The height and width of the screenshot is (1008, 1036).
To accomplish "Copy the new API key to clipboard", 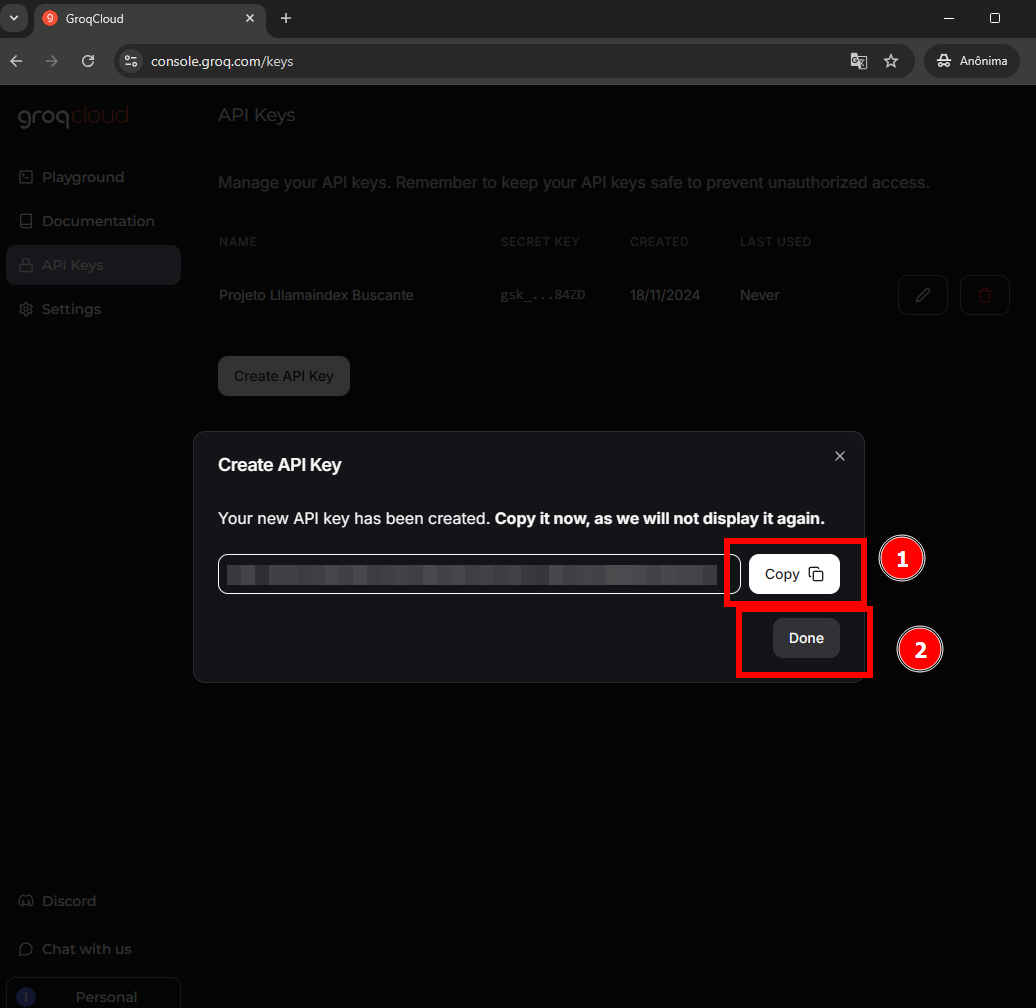I will [793, 573].
